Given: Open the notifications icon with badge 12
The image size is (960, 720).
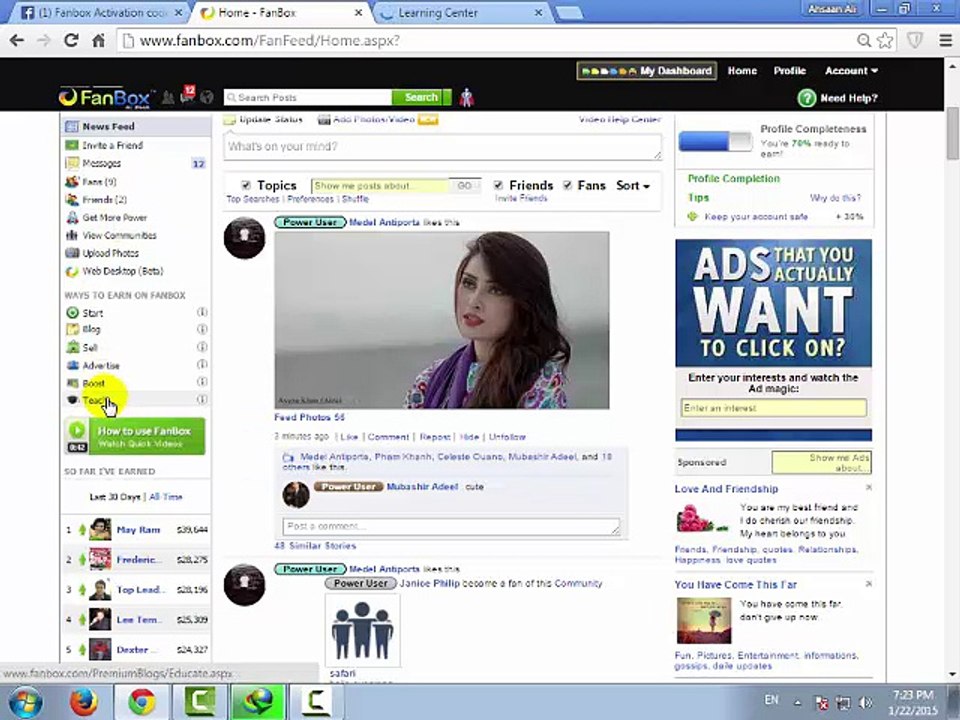Looking at the screenshot, I should click(187, 94).
